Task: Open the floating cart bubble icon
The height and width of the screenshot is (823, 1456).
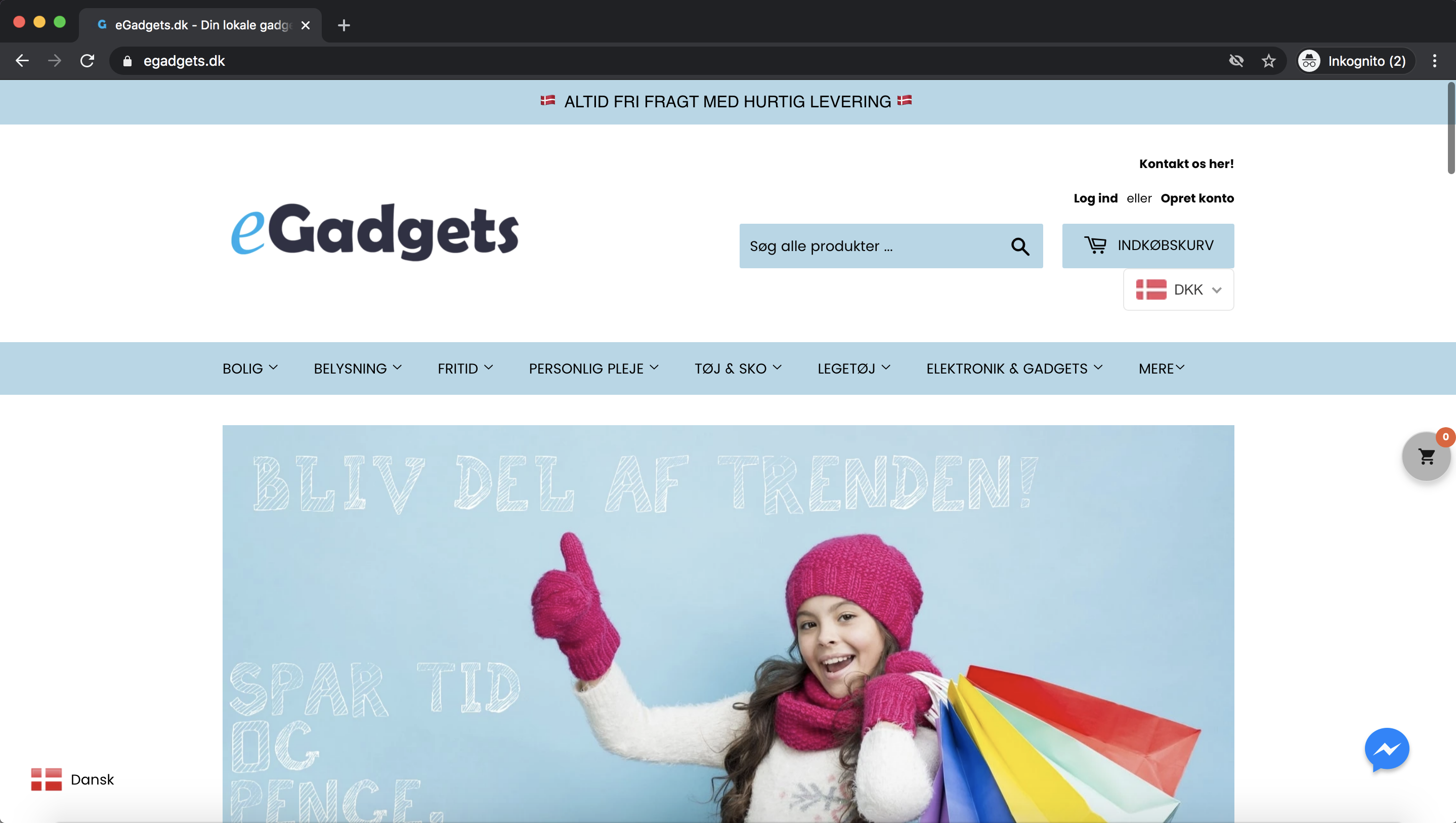Action: click(1426, 457)
